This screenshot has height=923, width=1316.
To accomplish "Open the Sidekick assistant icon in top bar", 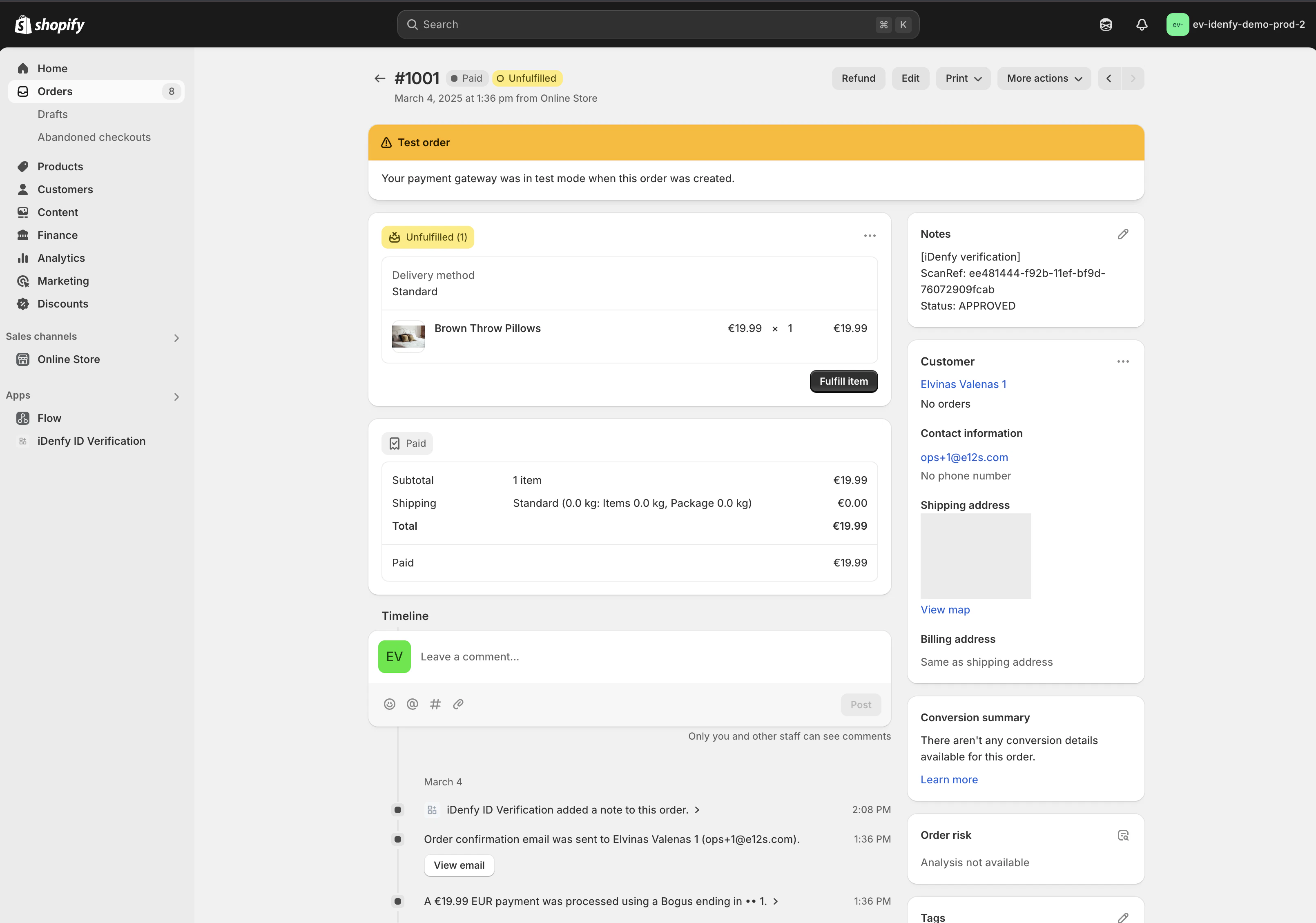I will point(1106,25).
